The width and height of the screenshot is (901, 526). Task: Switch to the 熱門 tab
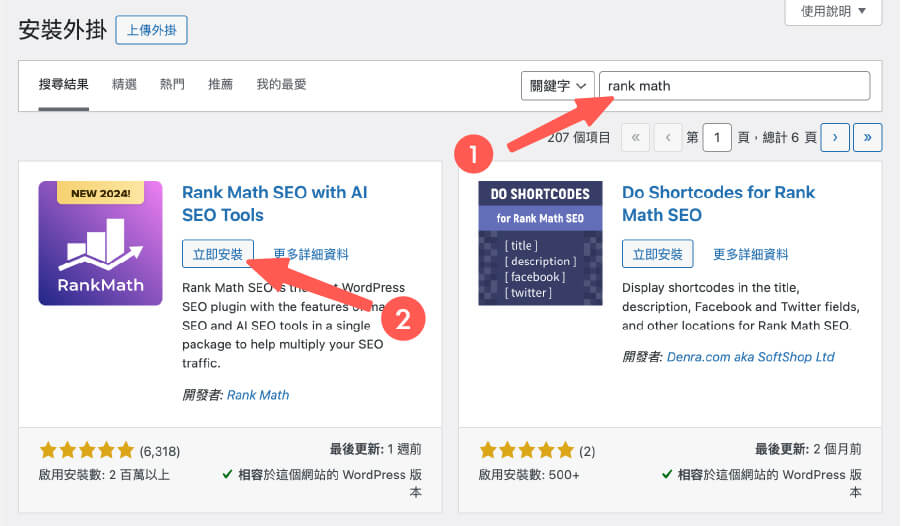coord(172,85)
